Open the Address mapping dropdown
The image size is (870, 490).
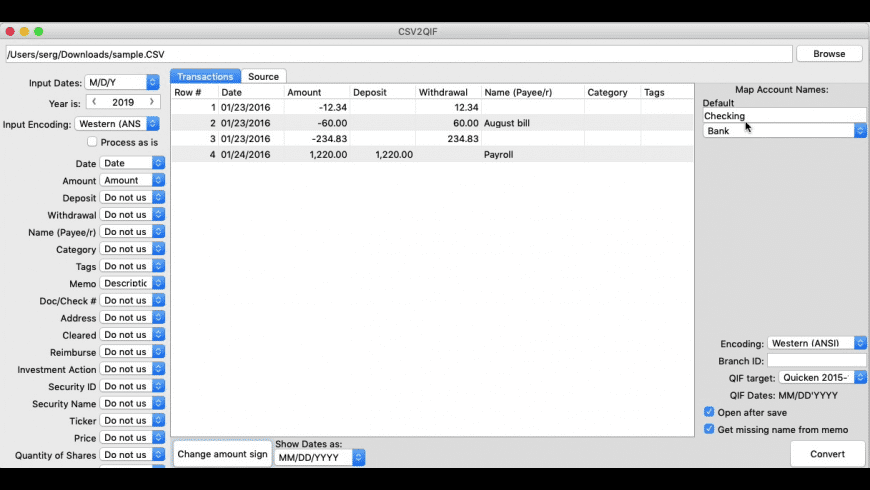click(132, 317)
